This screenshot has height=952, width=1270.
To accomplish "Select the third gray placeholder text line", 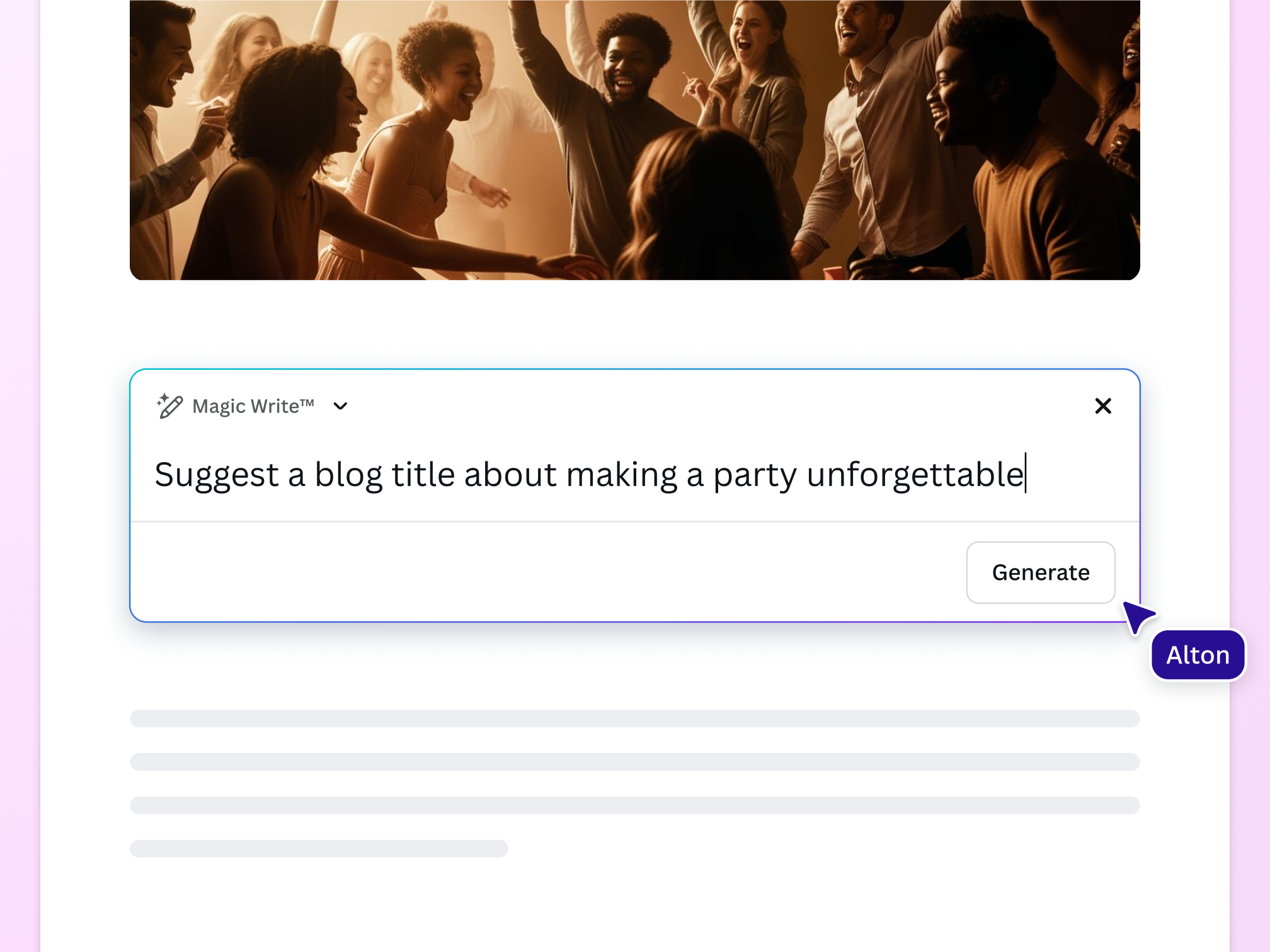I will pos(634,805).
